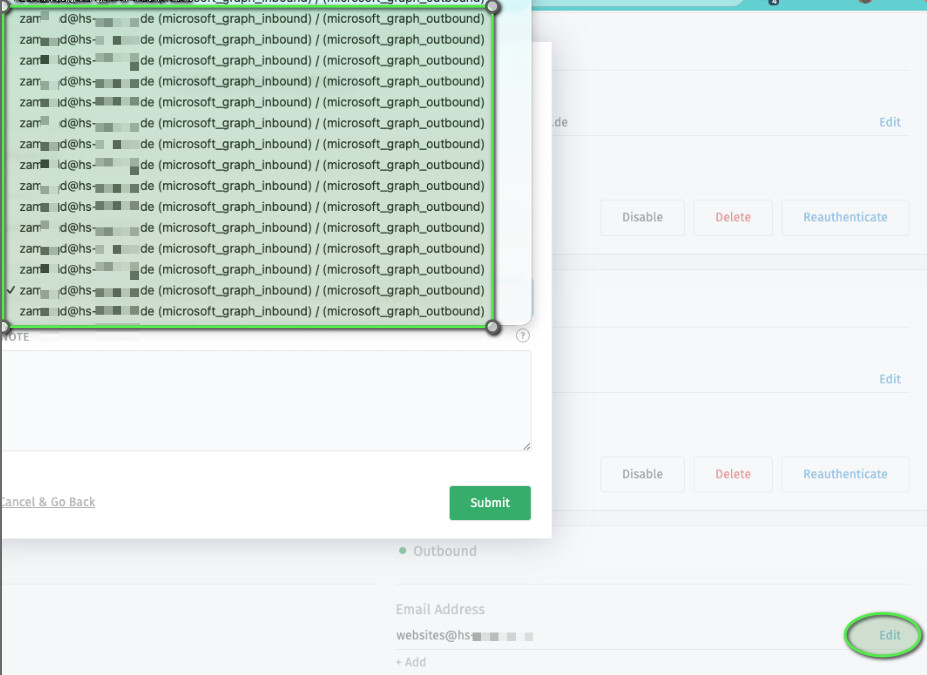Click inside the Note text area
Viewport: 927px width, 675px height.
(265, 400)
